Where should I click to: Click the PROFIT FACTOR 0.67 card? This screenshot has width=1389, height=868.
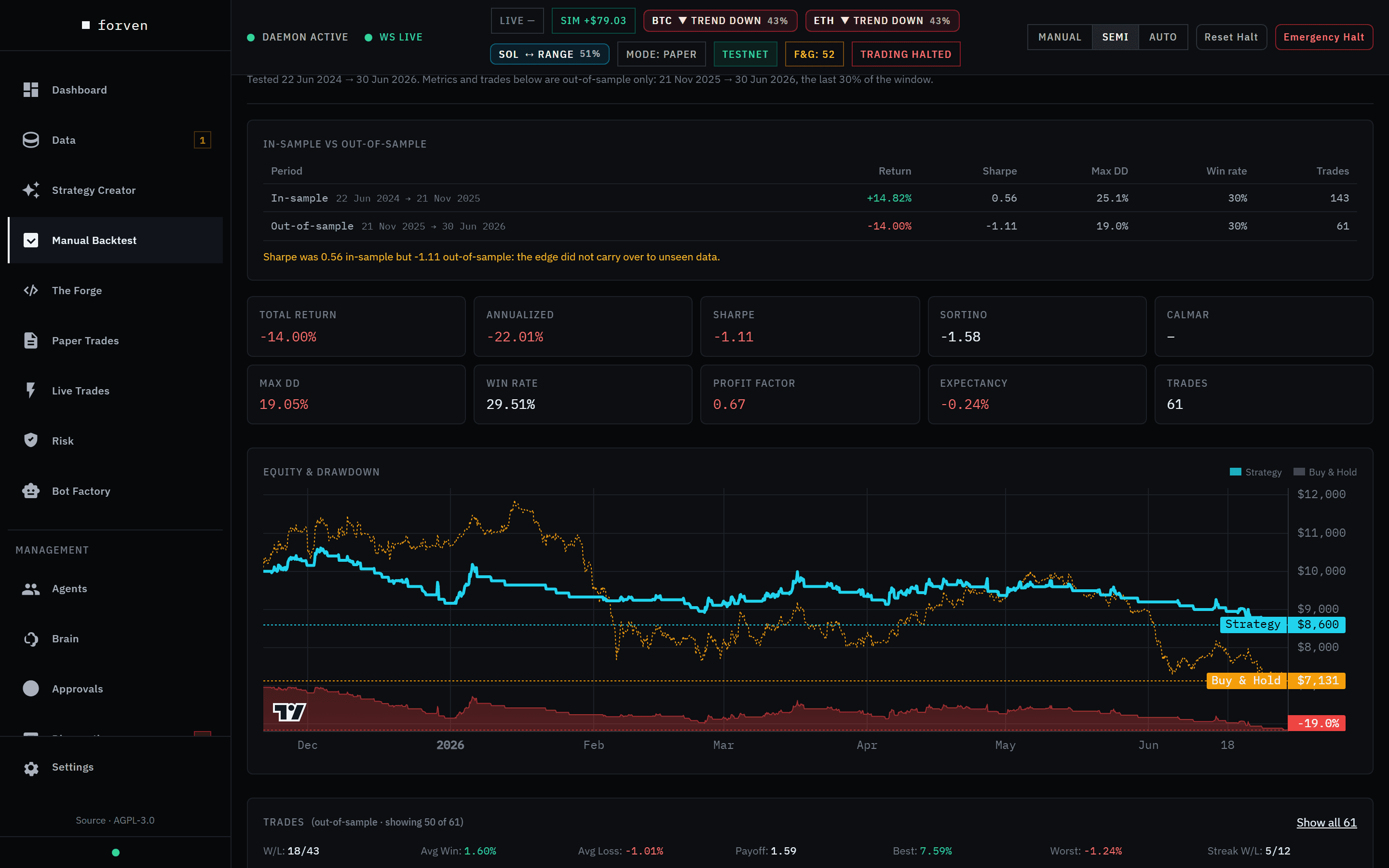pyautogui.click(x=810, y=394)
